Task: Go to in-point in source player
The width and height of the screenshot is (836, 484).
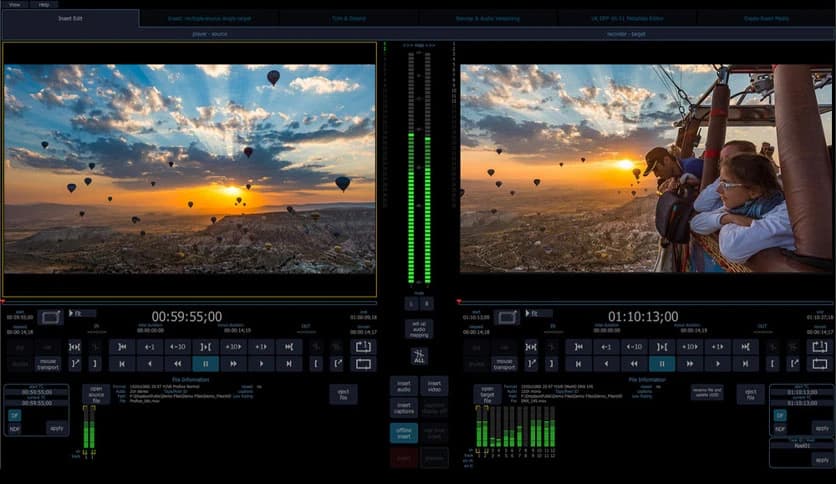Action: (x=122, y=346)
